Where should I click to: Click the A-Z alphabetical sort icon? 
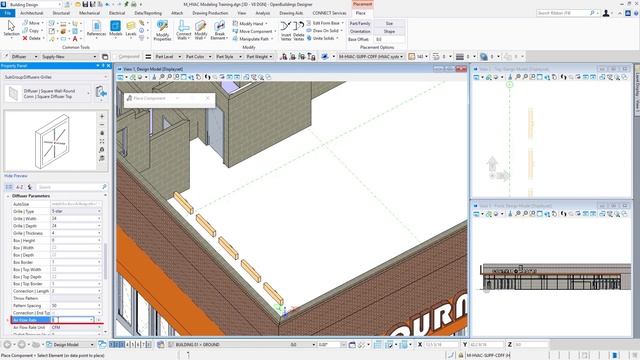(x=19, y=187)
